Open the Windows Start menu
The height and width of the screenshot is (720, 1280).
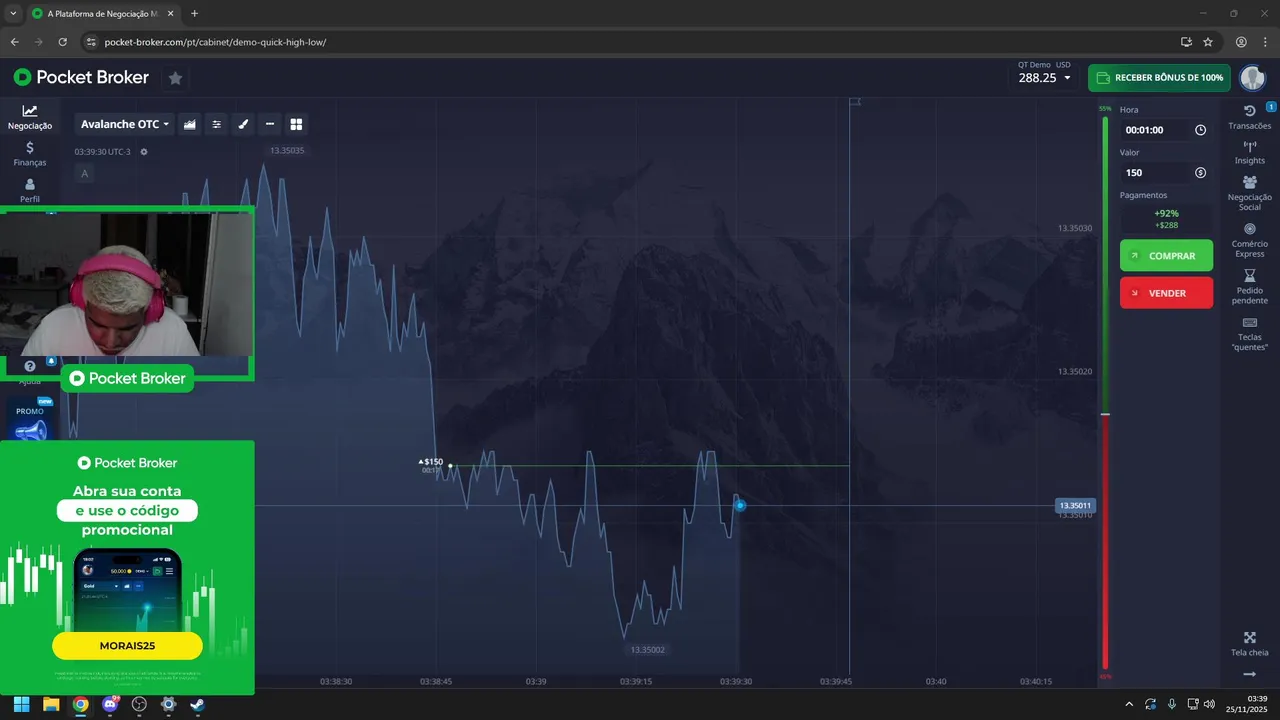(x=21, y=704)
